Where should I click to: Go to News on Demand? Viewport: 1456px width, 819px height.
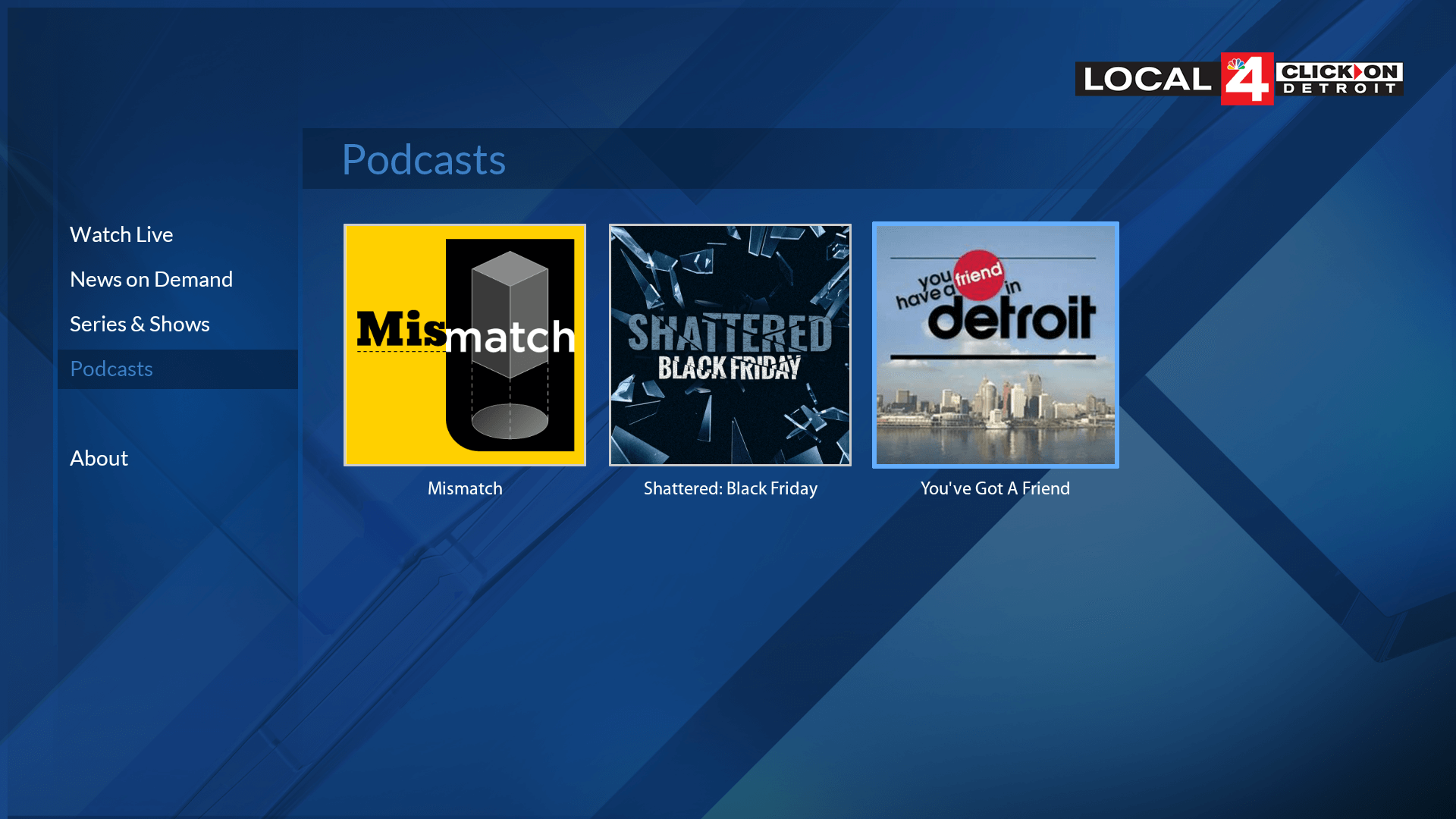point(151,280)
